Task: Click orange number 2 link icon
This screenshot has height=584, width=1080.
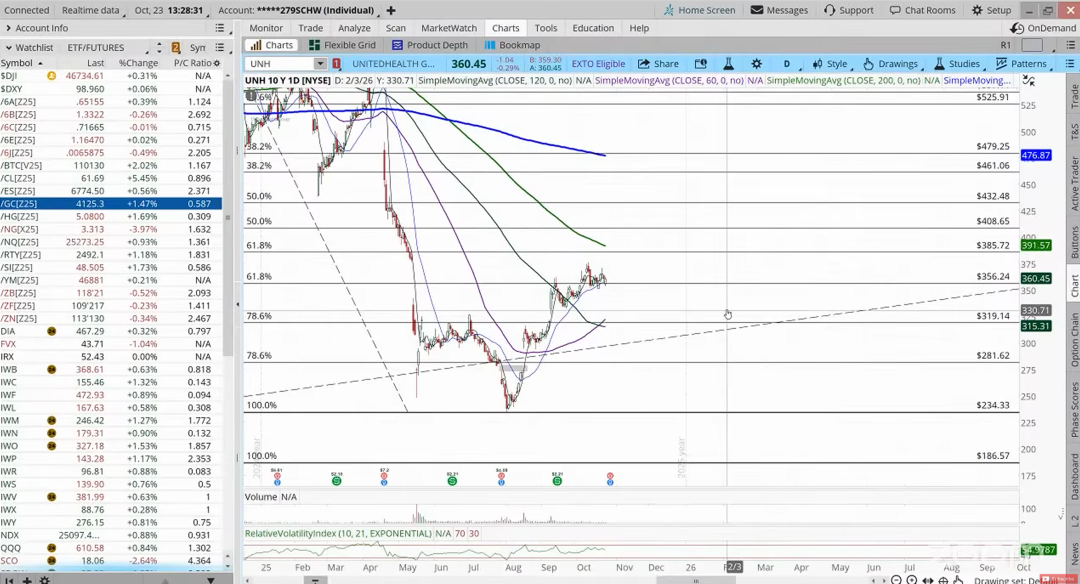Action: click(x=176, y=48)
